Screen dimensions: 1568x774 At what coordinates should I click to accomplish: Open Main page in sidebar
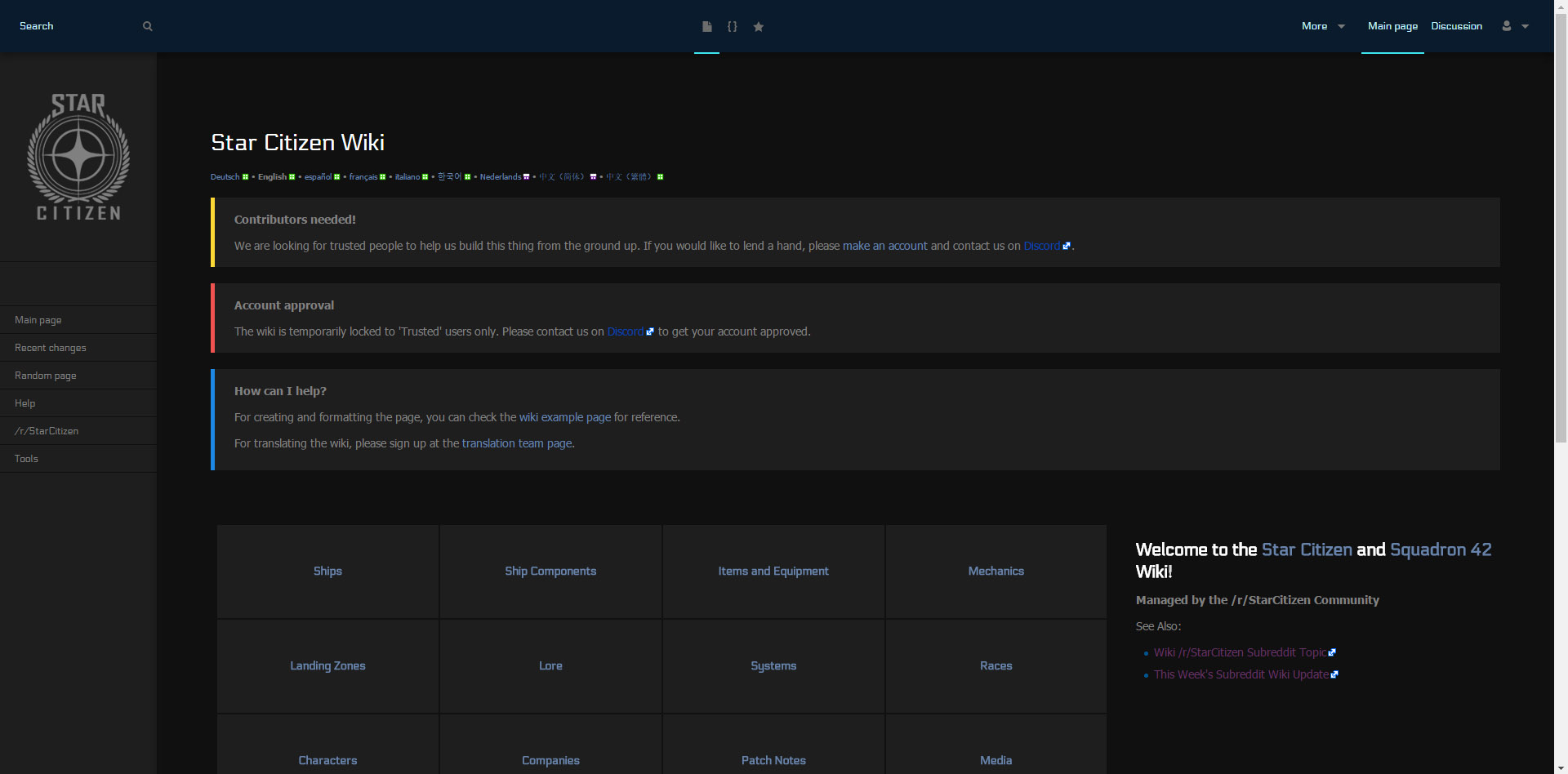(x=78, y=320)
